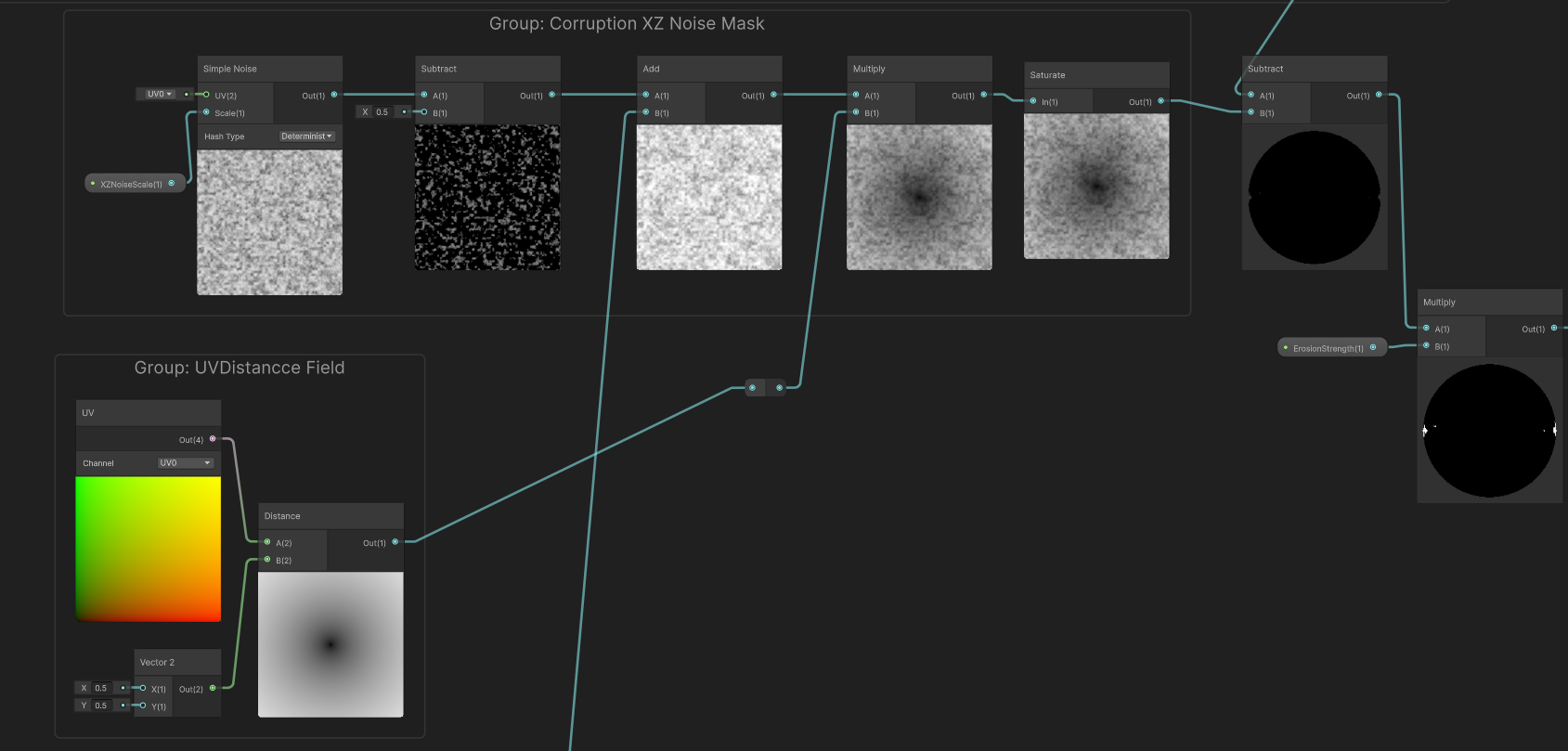The width and height of the screenshot is (1568, 751).
Task: Open the UV node's Channel dropdown
Action: pos(186,463)
